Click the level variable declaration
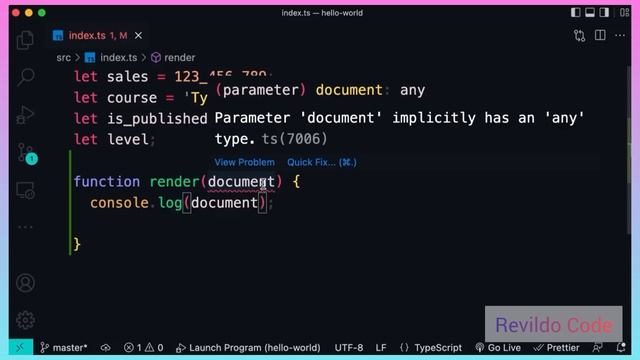Image resolution: width=640 pixels, height=360 pixels. [128, 140]
